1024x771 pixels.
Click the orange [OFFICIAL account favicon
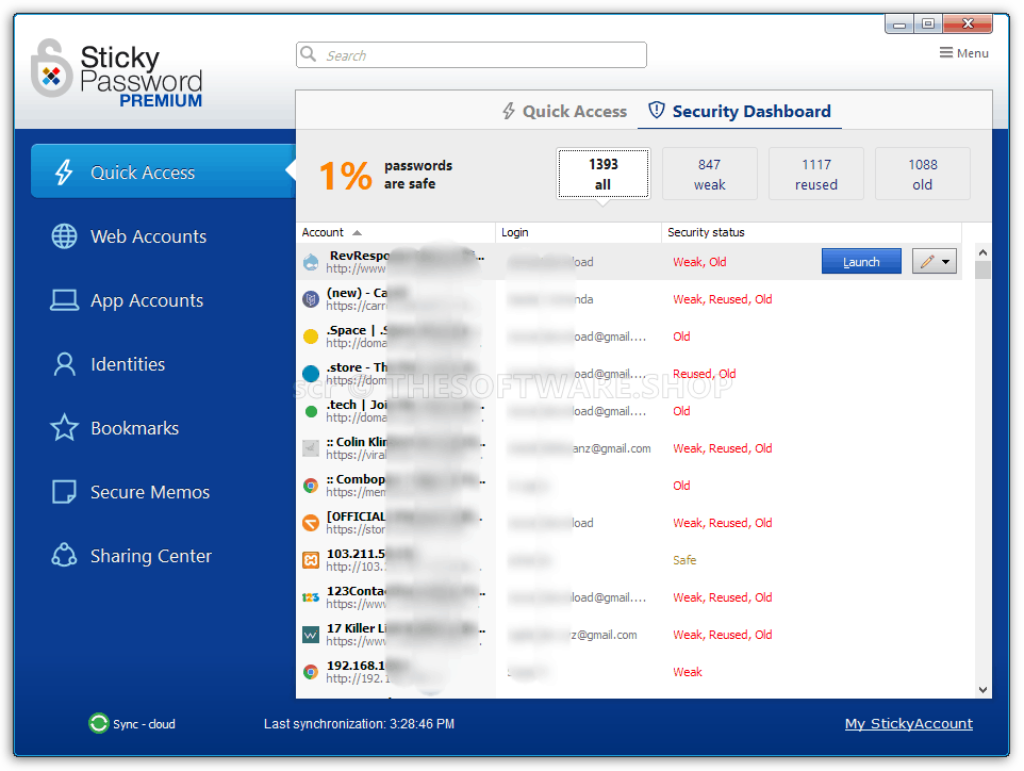coord(311,523)
